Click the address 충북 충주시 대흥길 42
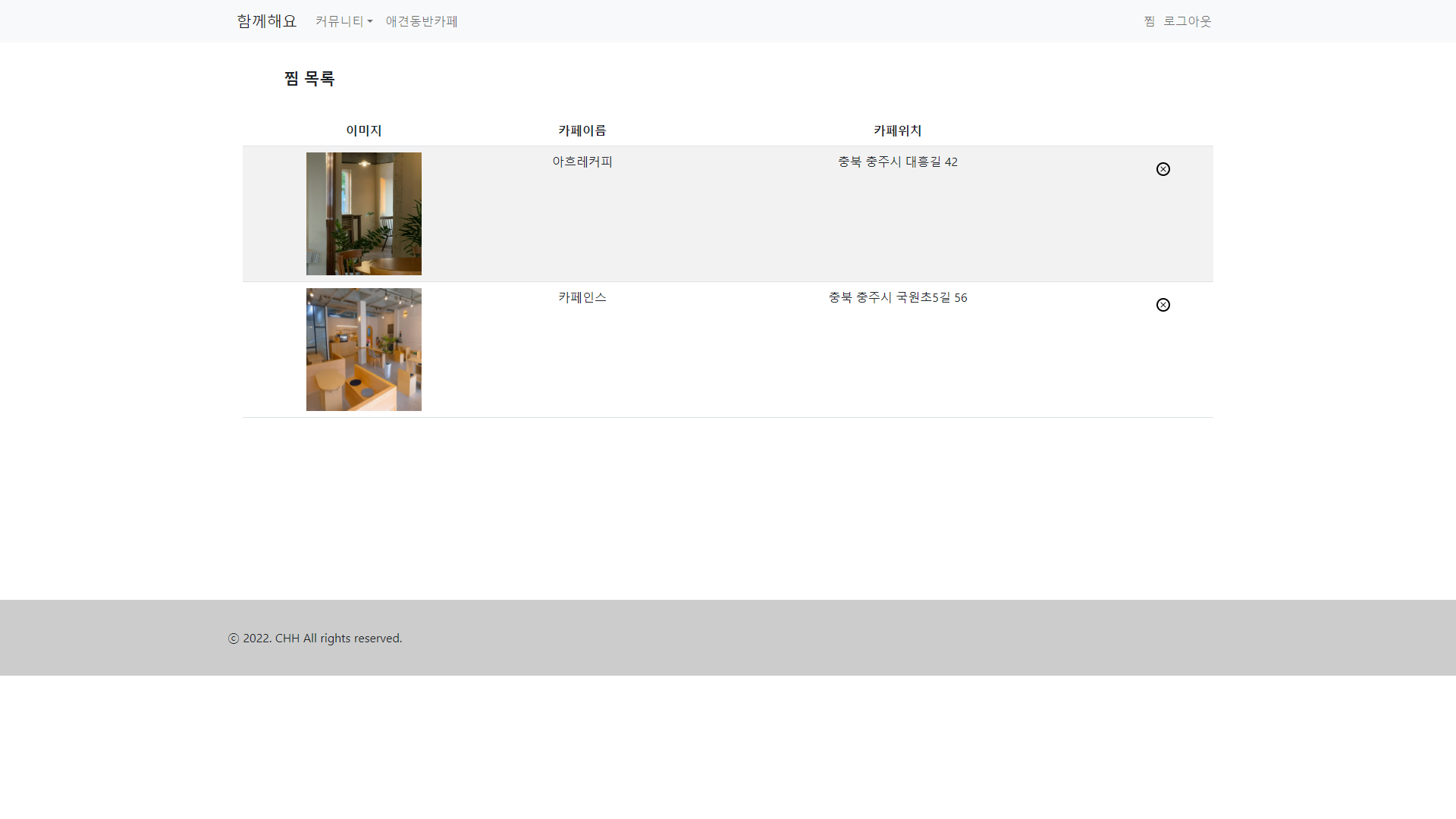The width and height of the screenshot is (1456, 819). 897,162
